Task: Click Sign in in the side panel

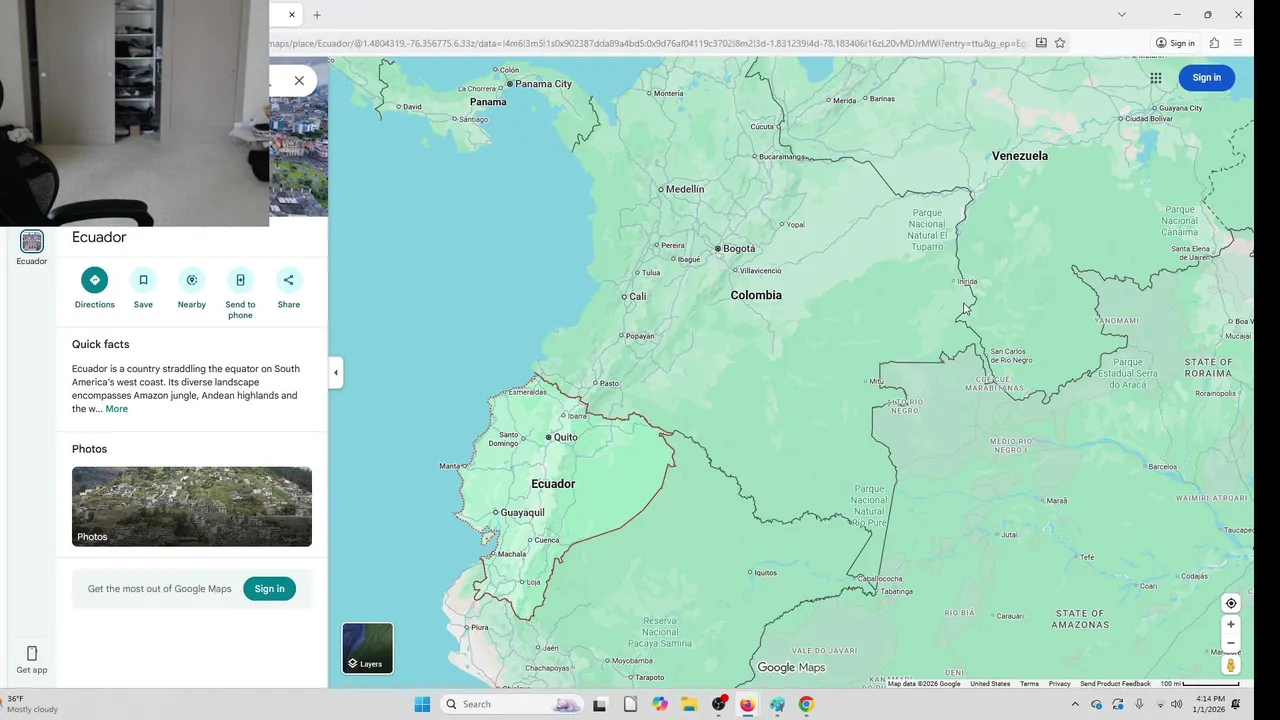Action: tap(269, 589)
